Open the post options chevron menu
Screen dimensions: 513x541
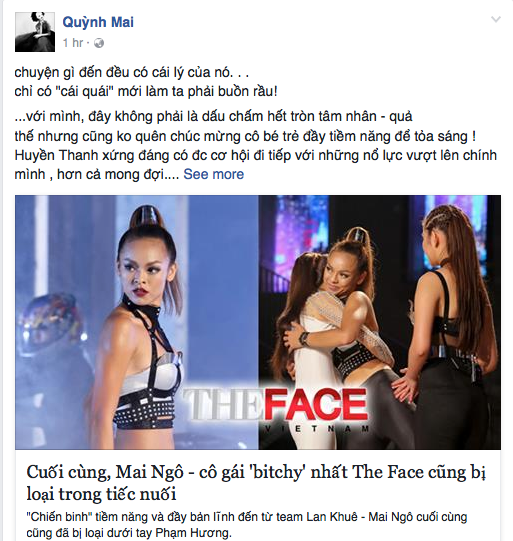496,20
